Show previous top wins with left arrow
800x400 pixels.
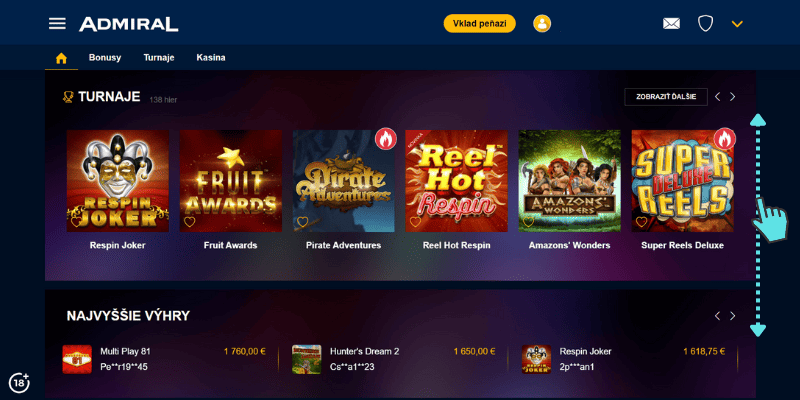click(x=717, y=316)
